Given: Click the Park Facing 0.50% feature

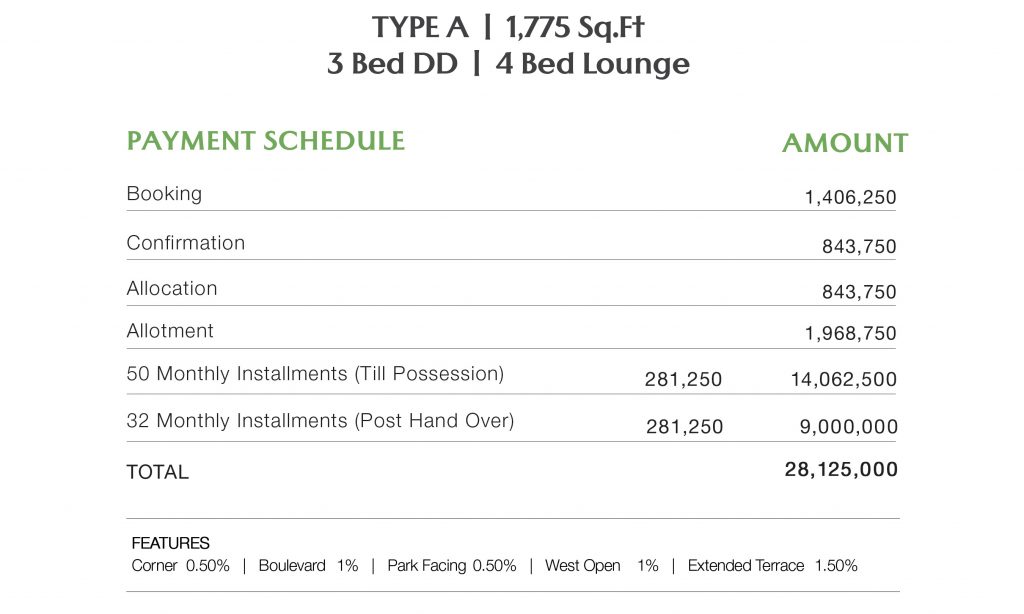Looking at the screenshot, I should coord(452,566).
